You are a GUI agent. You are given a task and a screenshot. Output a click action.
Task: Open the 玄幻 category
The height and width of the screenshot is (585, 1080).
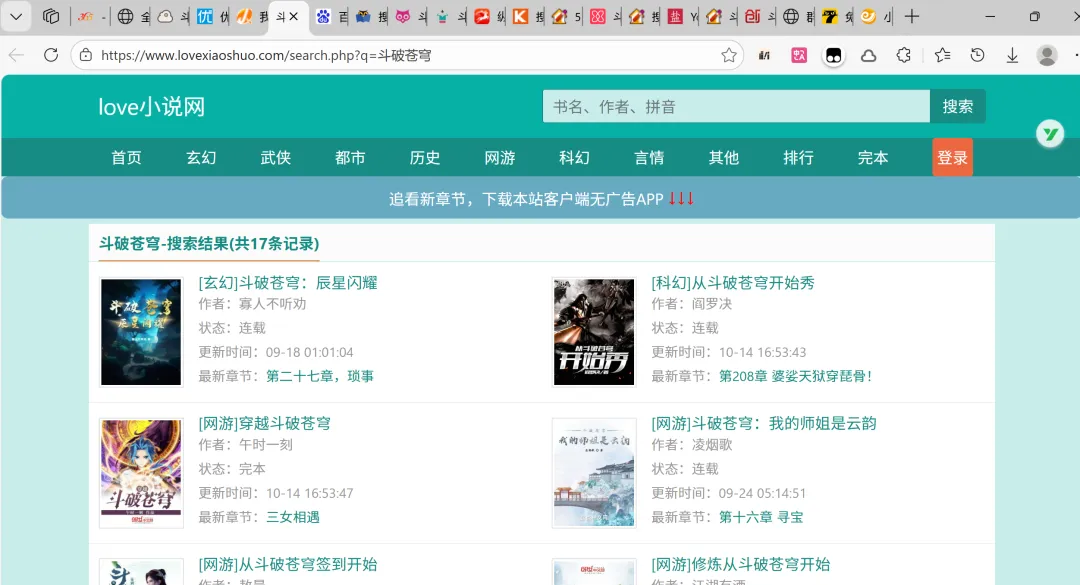(201, 158)
